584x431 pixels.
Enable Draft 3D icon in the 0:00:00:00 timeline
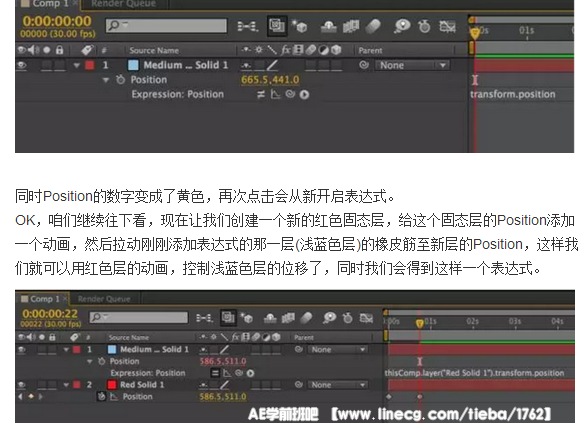(x=299, y=26)
